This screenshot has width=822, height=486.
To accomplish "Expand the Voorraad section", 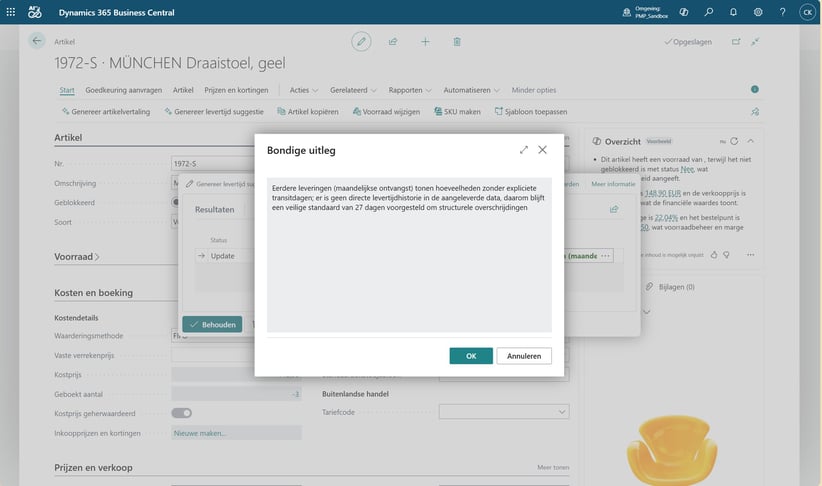I will [x=77, y=256].
